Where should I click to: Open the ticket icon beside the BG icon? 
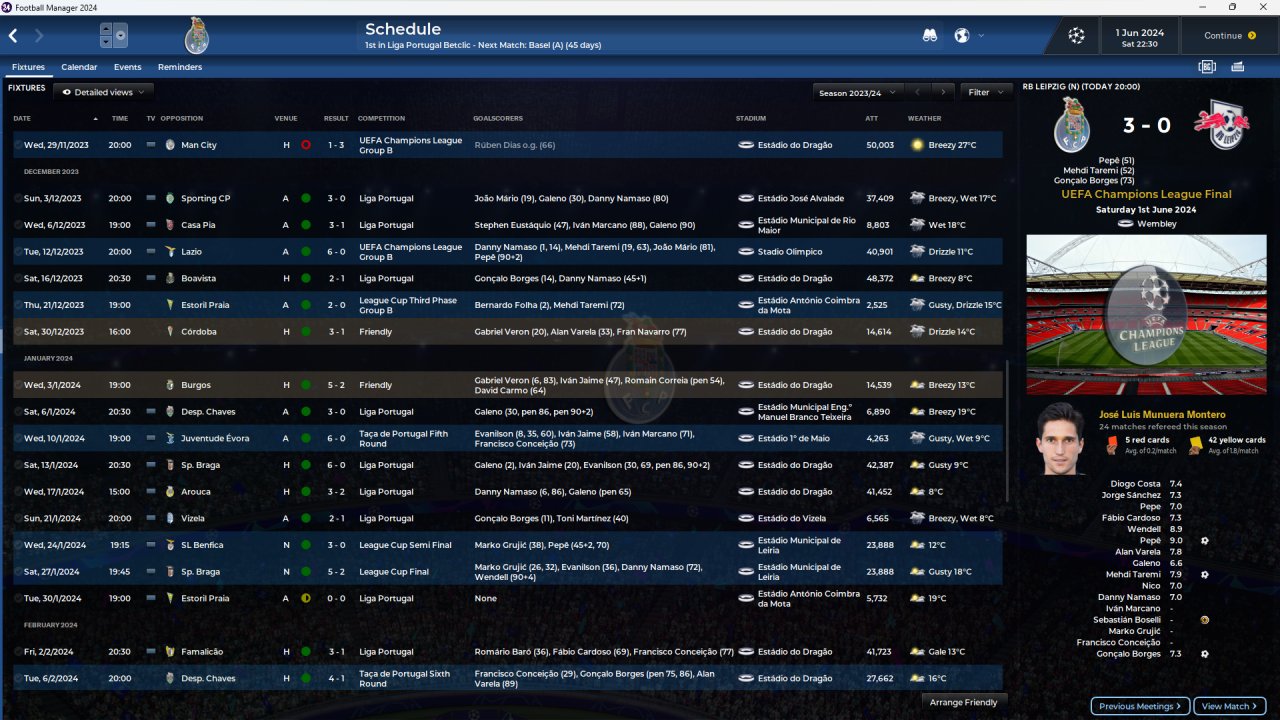tap(1237, 67)
